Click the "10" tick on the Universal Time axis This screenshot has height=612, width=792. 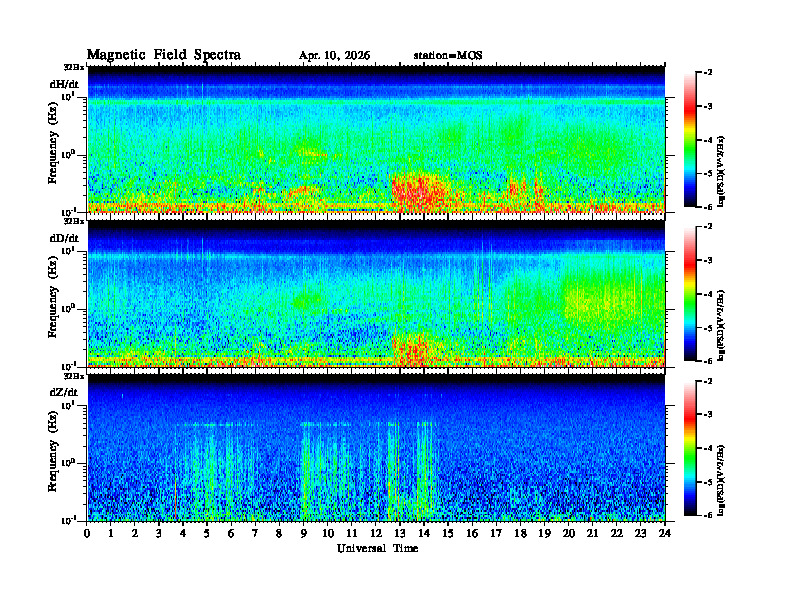coord(328,534)
